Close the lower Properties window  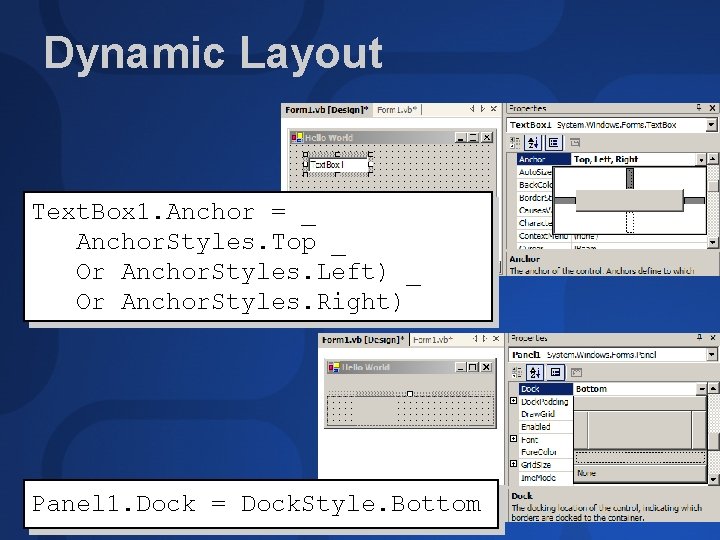[x=713, y=338]
